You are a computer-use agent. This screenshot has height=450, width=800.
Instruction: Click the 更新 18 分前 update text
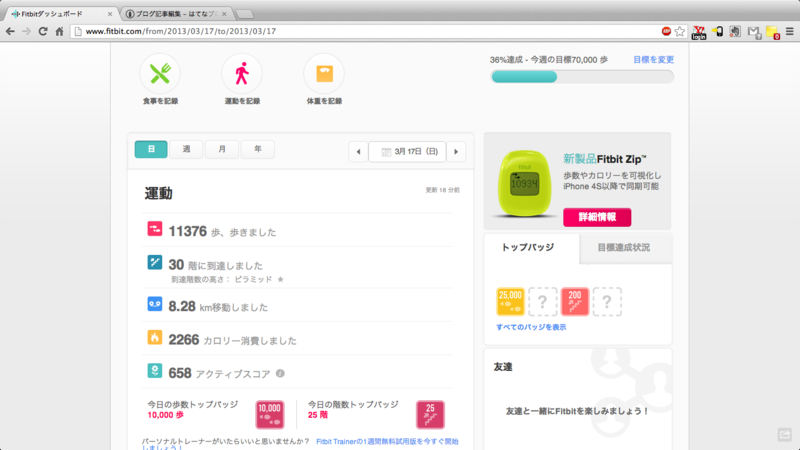[x=442, y=190]
